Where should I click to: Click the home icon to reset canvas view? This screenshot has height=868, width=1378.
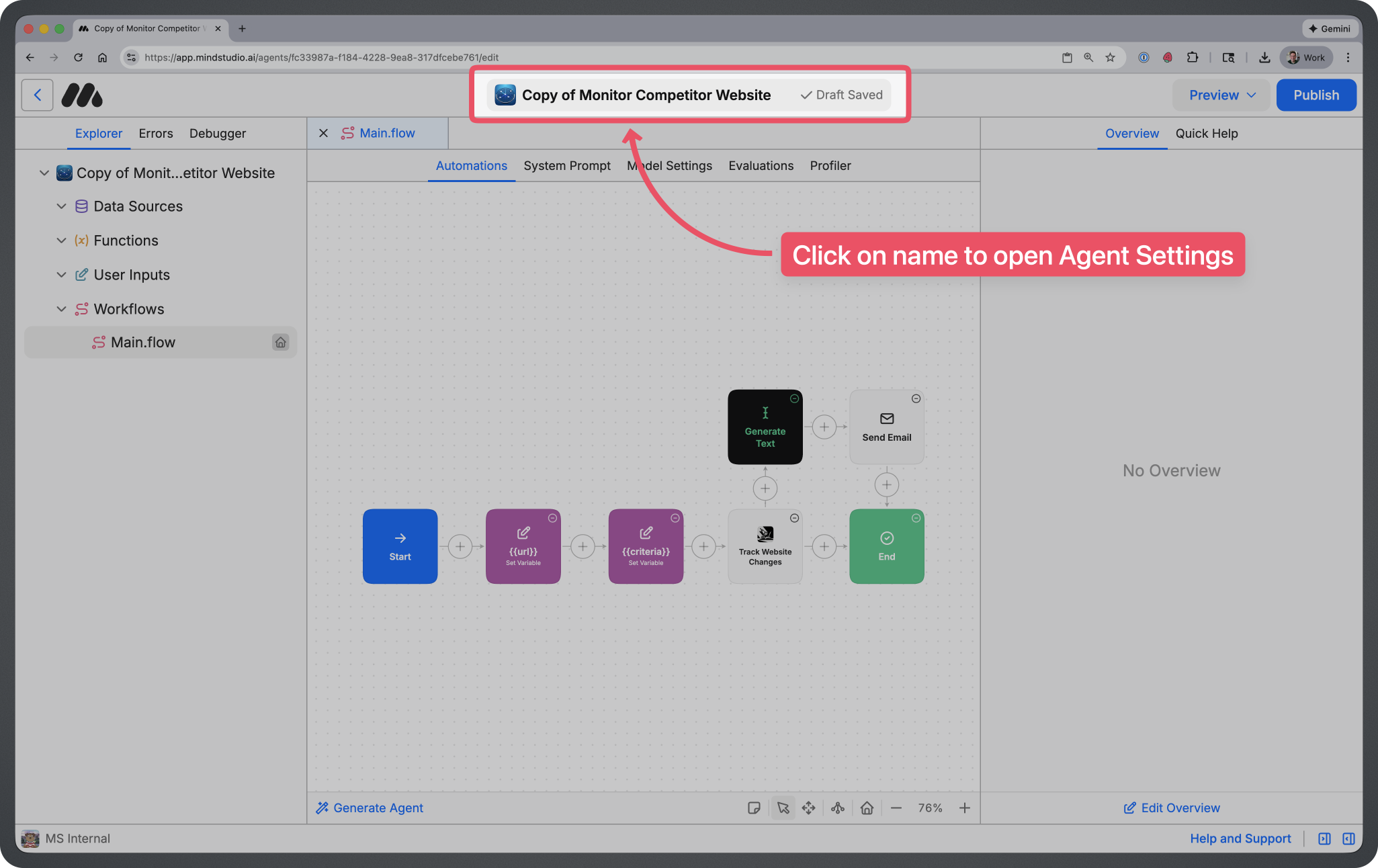(x=867, y=808)
